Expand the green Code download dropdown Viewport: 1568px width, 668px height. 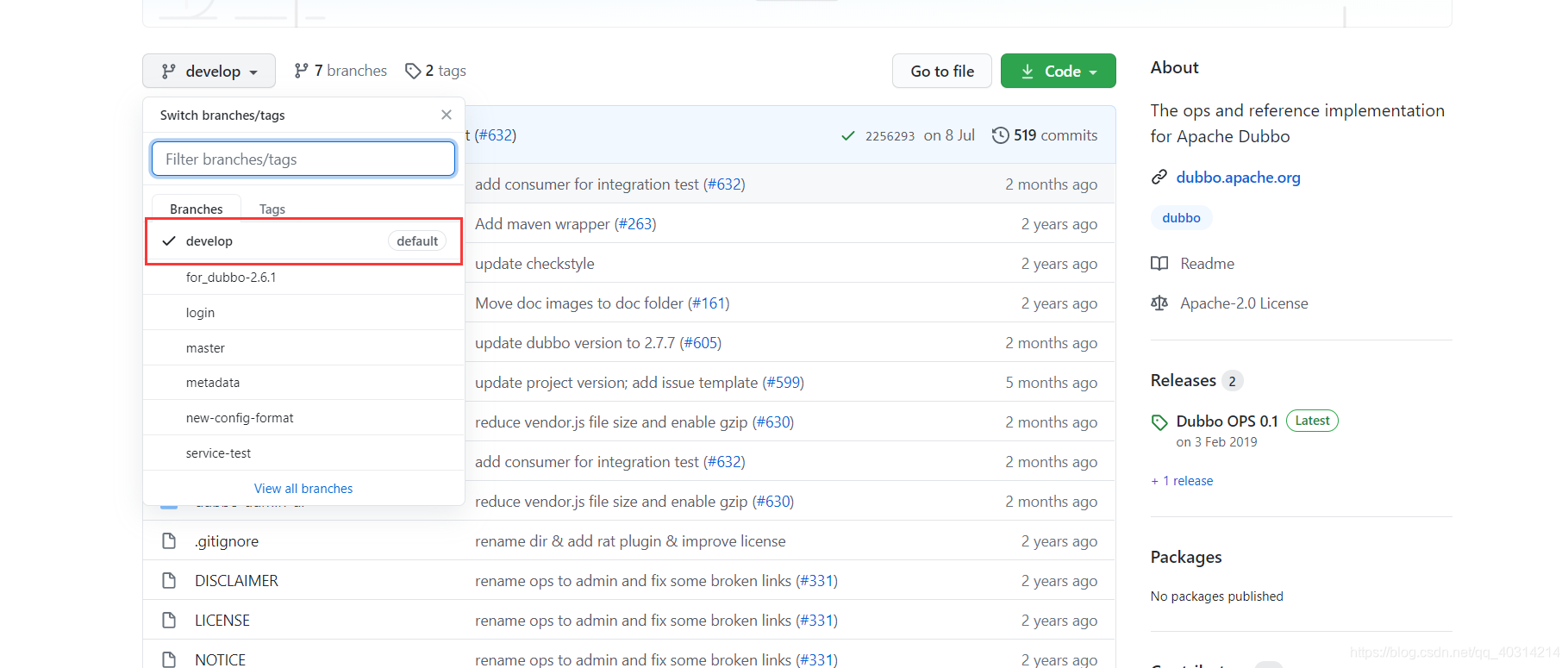[x=1058, y=71]
